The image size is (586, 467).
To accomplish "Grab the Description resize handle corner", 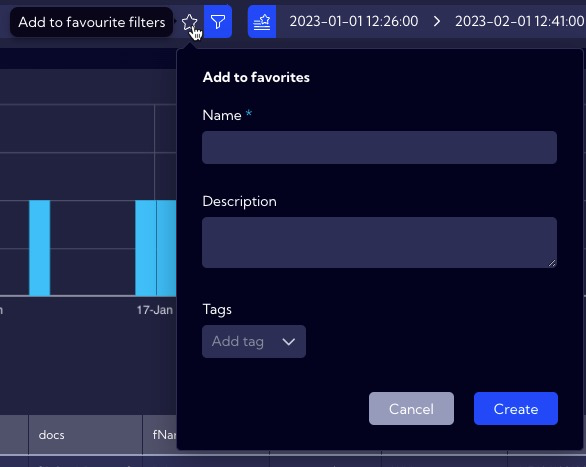I will [552, 263].
